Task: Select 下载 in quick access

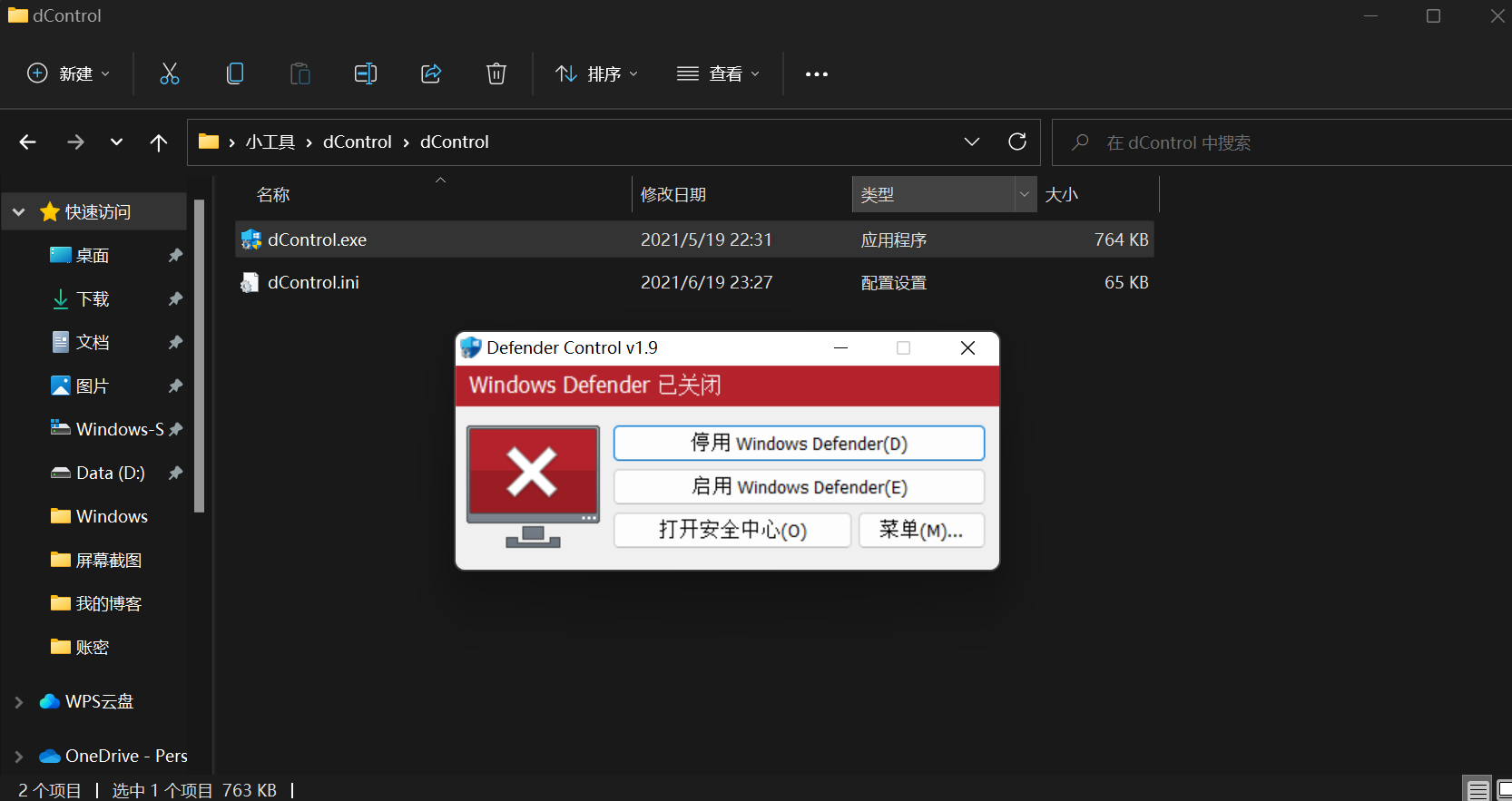Action: pyautogui.click(x=93, y=299)
